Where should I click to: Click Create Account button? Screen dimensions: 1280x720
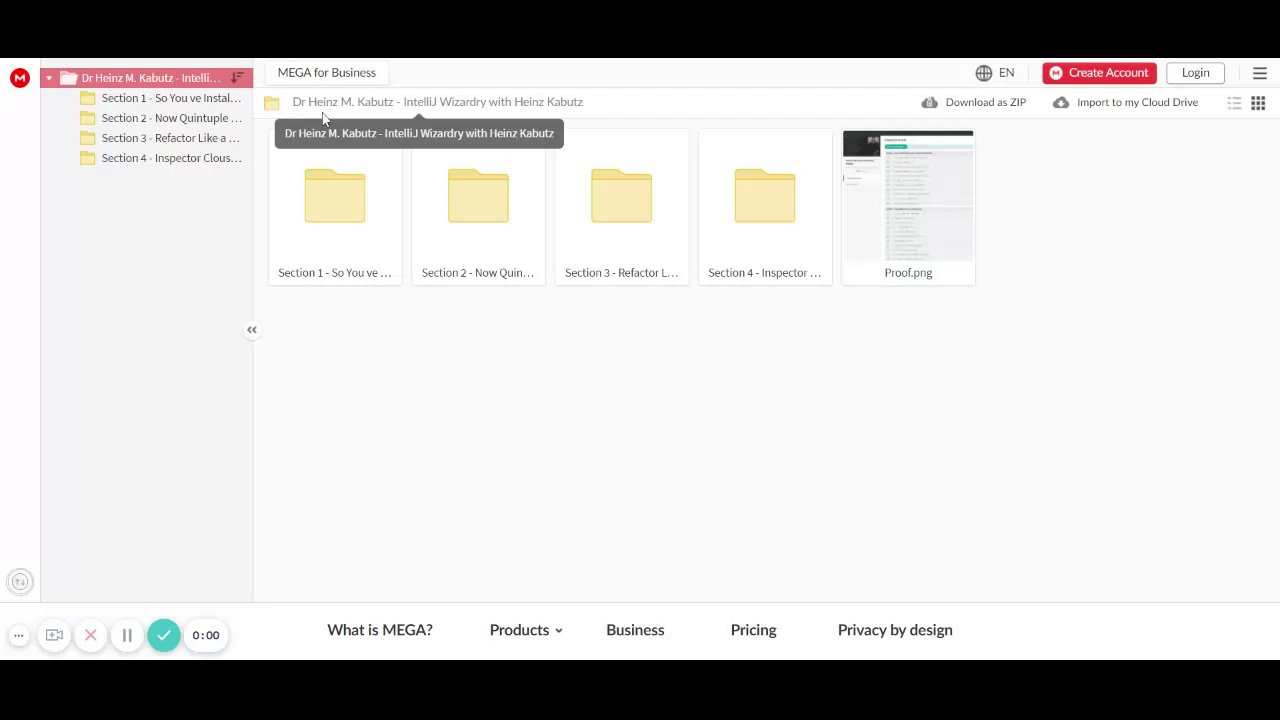pyautogui.click(x=1099, y=73)
